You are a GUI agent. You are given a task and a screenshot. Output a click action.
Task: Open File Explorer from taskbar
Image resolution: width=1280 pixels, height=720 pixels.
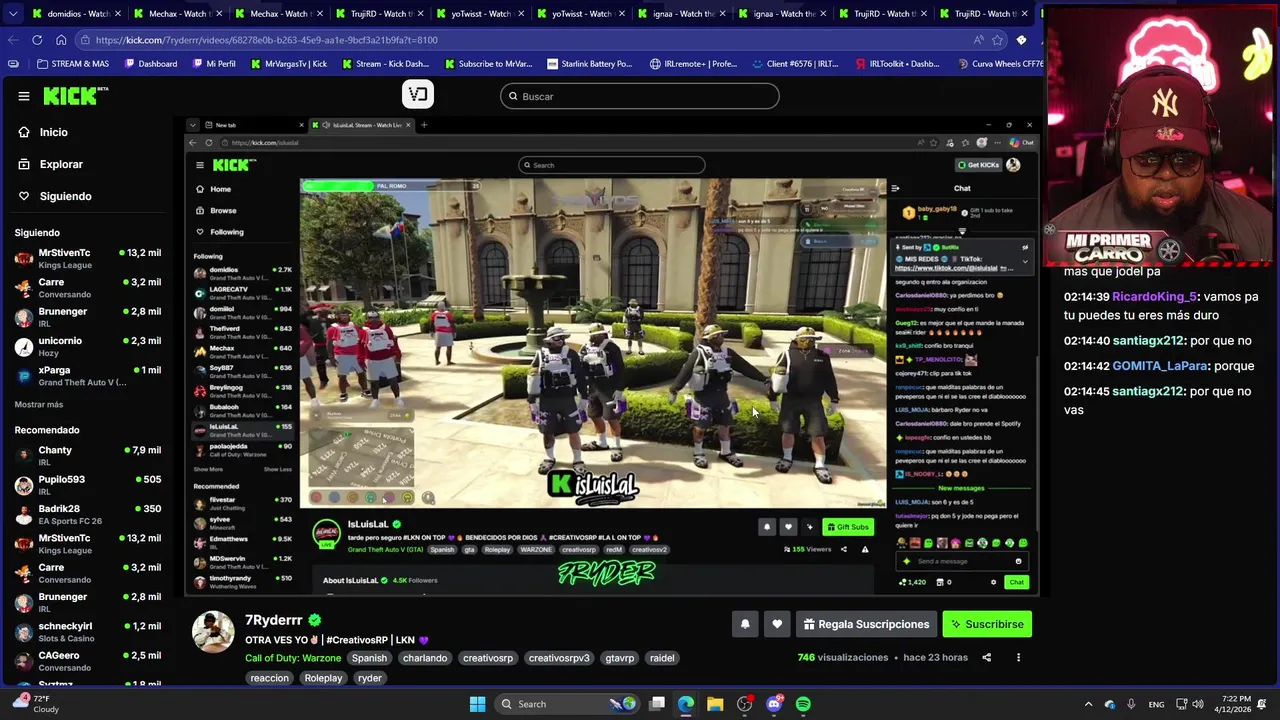(x=715, y=704)
